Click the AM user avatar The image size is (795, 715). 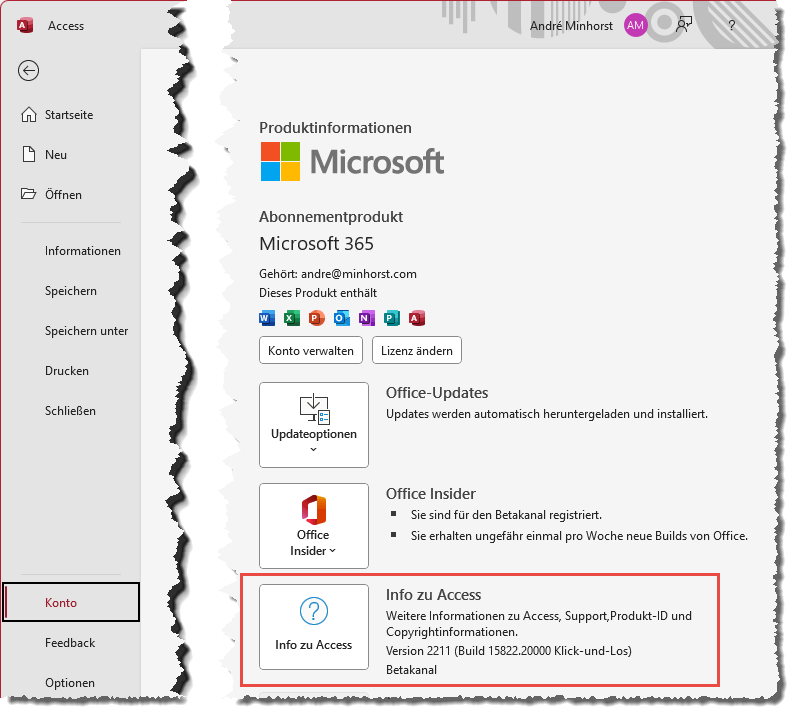coord(635,26)
